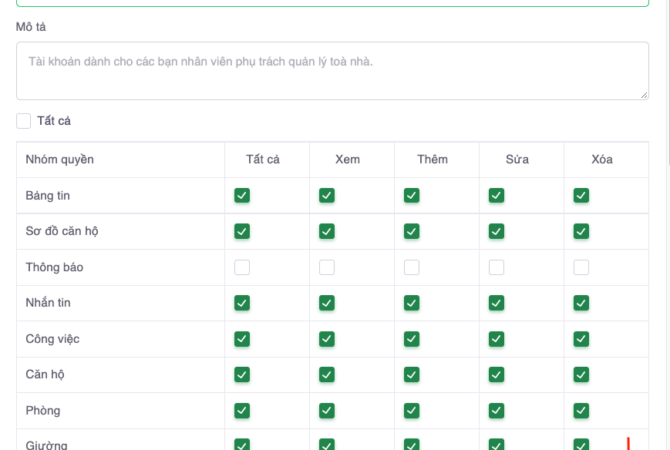
Task: Enable Xem permission for Thông báo
Action: [x=327, y=267]
